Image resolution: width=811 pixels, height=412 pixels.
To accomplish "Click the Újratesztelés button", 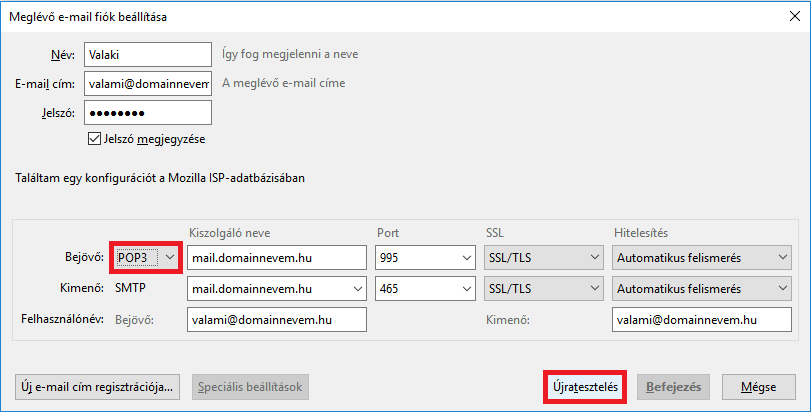I will click(585, 387).
